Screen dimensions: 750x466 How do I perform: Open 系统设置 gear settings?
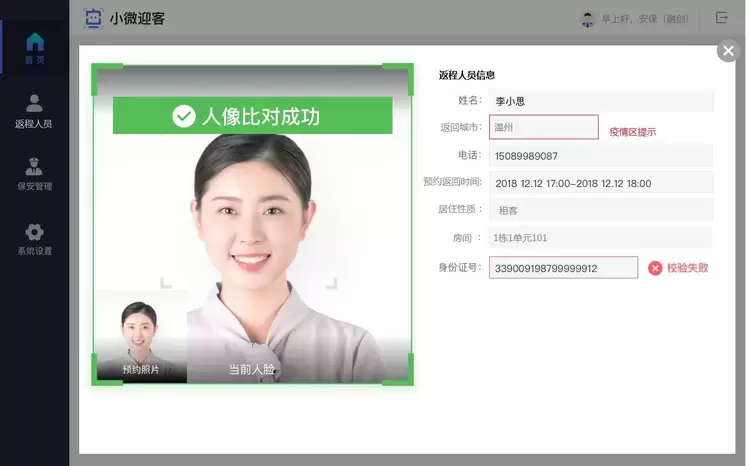(x=34, y=239)
